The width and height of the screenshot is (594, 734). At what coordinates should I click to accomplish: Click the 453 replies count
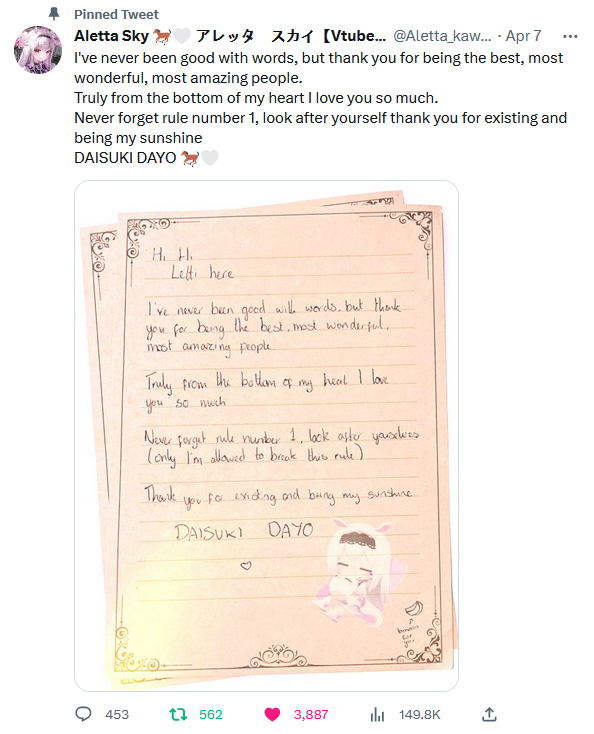117,714
